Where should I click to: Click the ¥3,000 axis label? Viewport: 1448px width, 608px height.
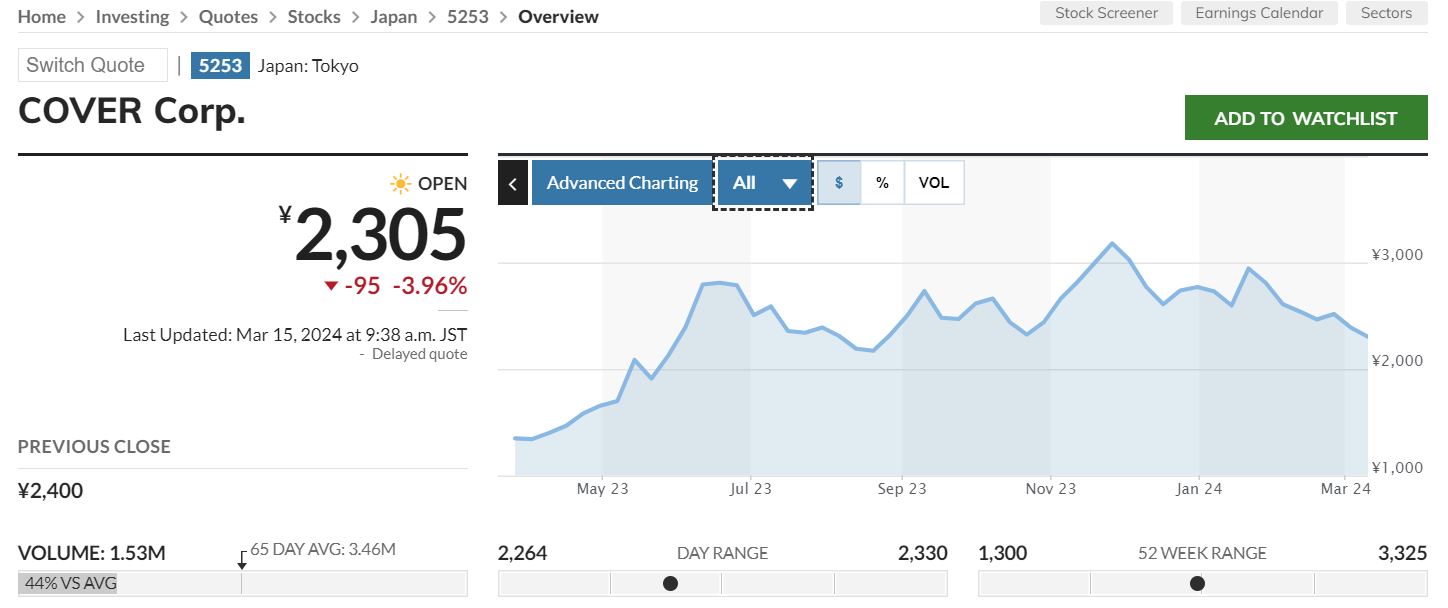(x=1397, y=255)
